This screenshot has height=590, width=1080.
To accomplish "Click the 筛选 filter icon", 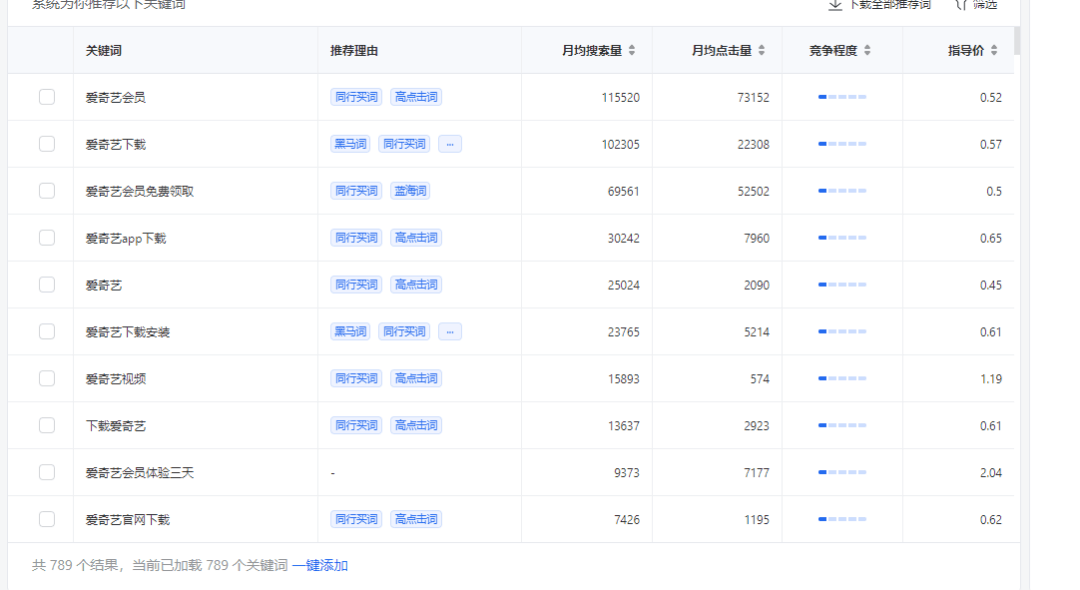I will [x=961, y=5].
